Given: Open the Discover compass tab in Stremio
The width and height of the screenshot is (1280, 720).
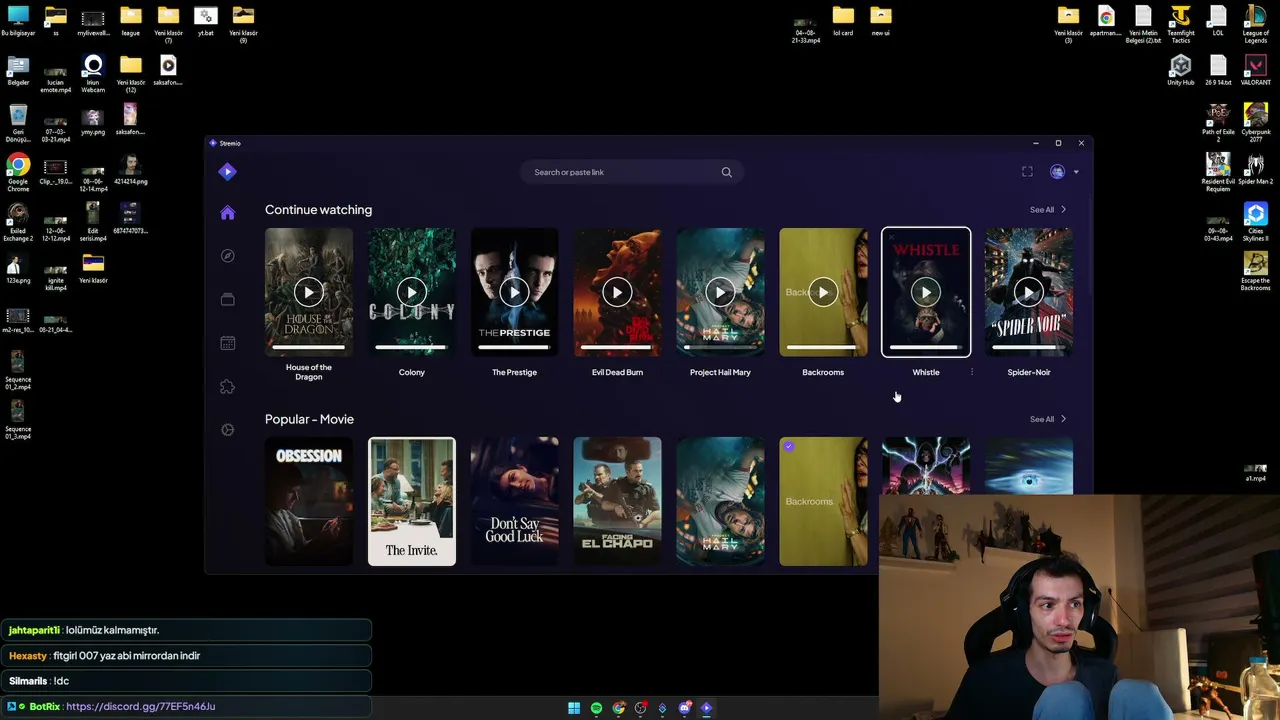Looking at the screenshot, I should [227, 256].
